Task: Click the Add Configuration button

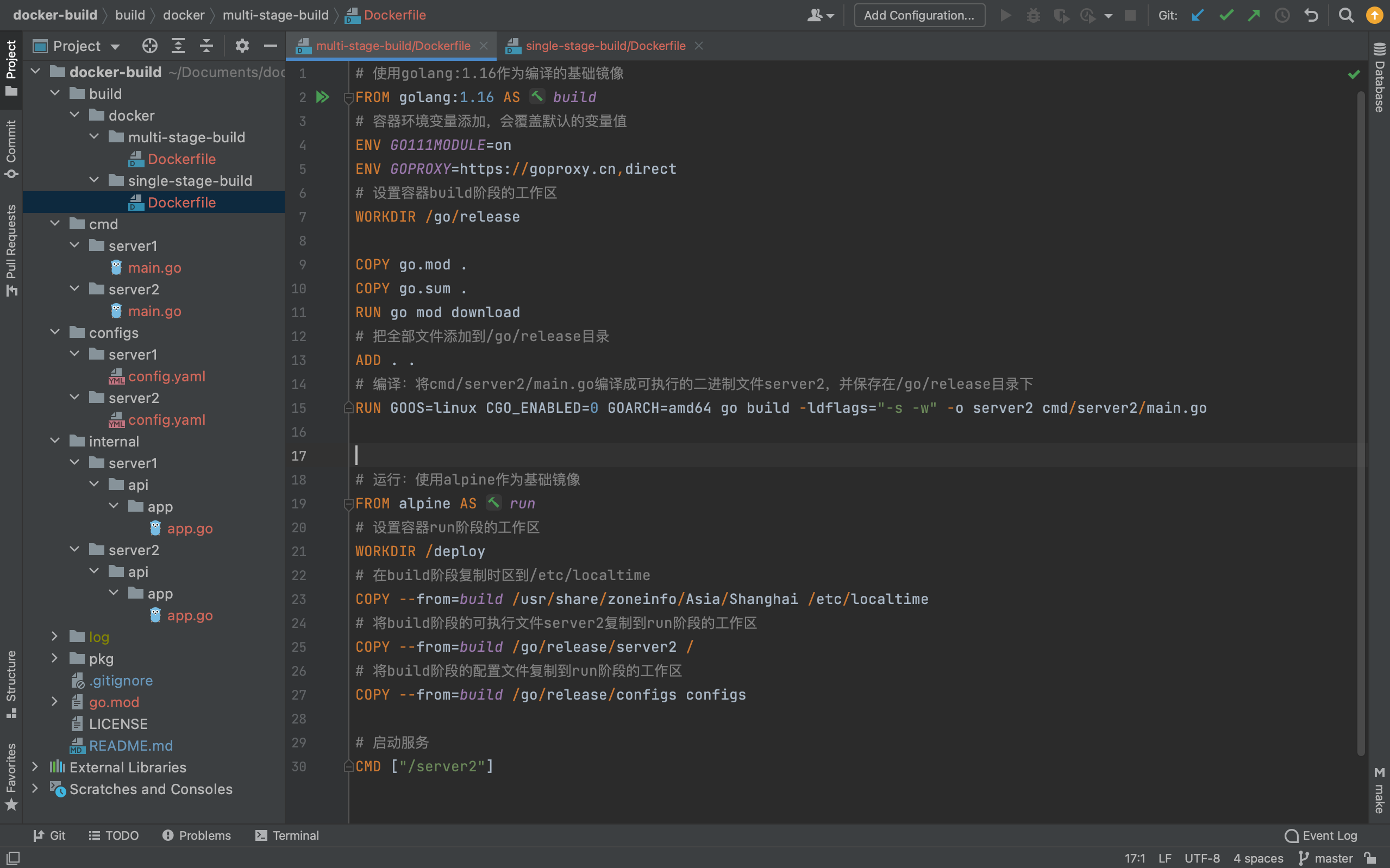Action: coord(919,16)
